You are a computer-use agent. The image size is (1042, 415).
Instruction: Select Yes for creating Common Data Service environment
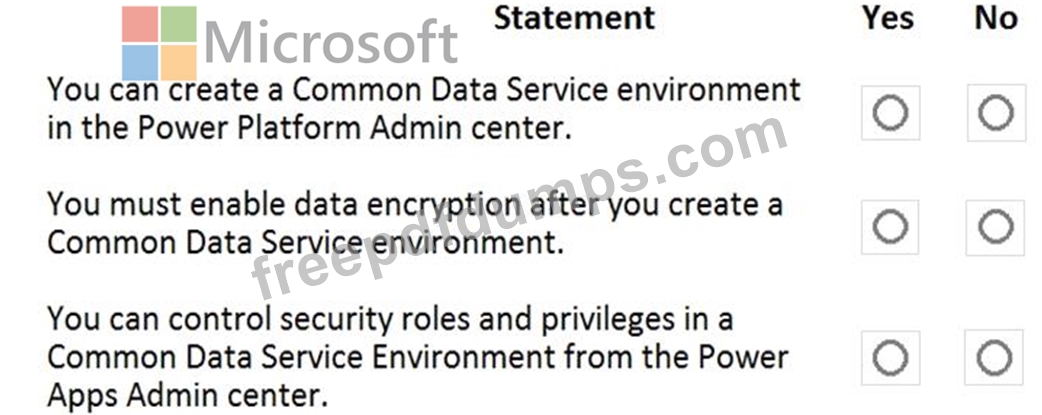click(x=889, y=113)
